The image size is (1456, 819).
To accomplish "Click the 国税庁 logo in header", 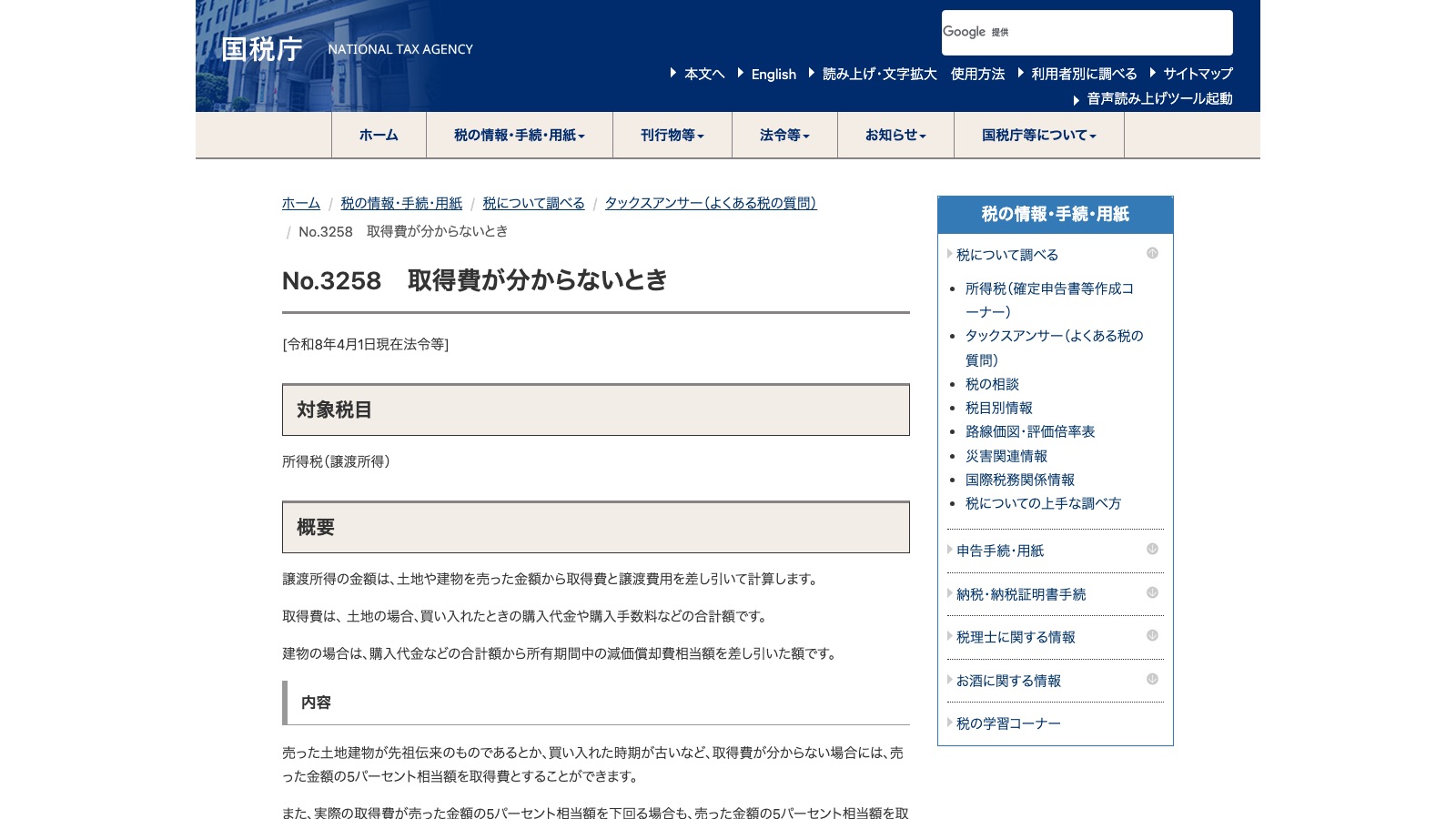I will 262,49.
